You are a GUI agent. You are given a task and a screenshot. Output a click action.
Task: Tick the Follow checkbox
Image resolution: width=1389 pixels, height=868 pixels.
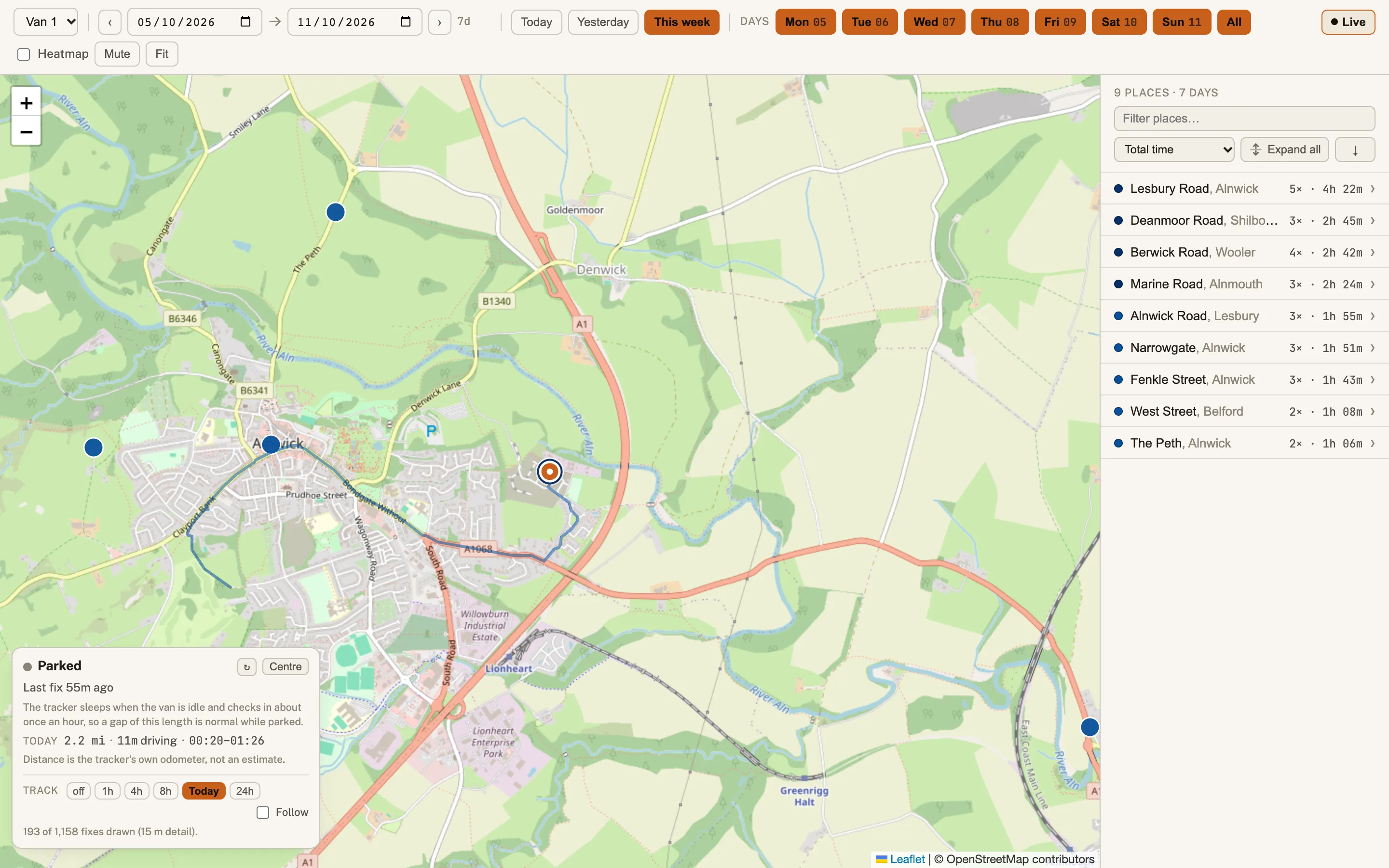coord(263,813)
